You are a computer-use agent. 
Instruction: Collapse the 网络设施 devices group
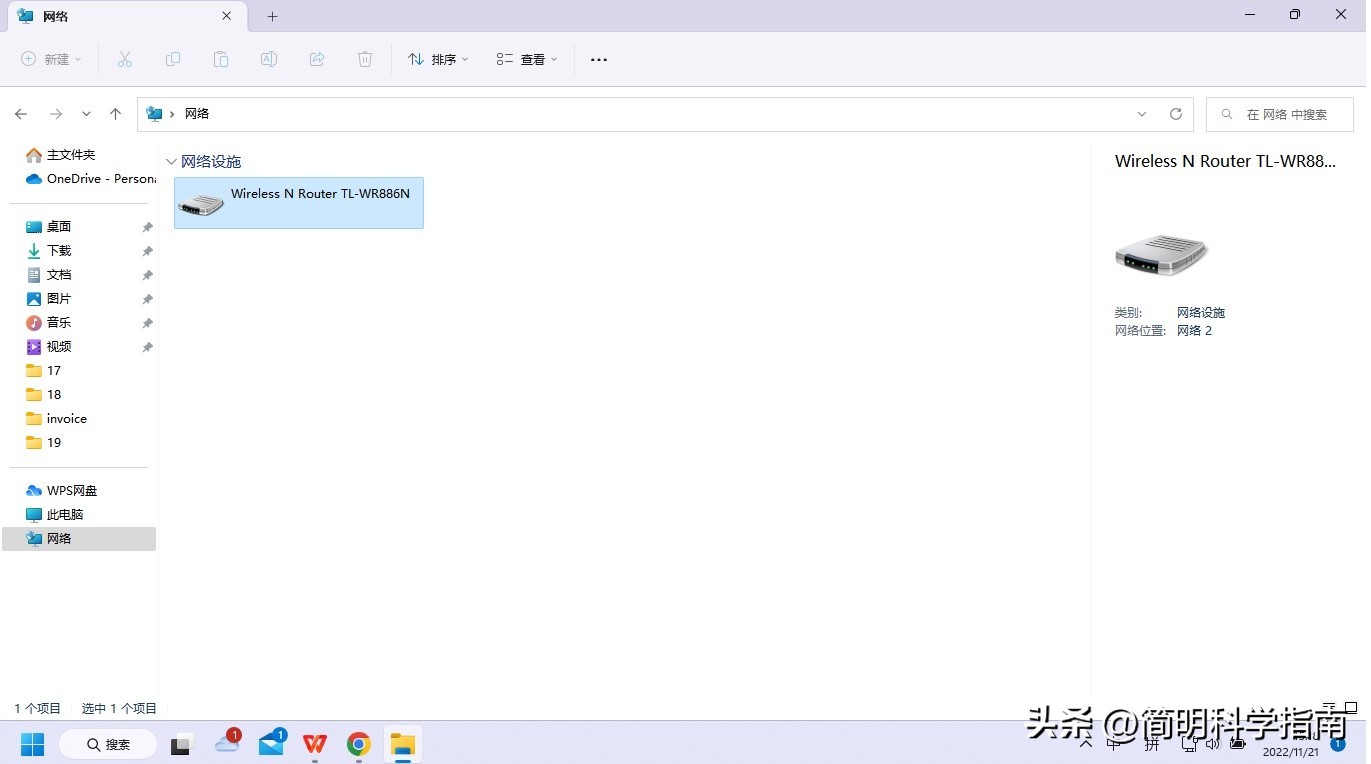pos(171,161)
